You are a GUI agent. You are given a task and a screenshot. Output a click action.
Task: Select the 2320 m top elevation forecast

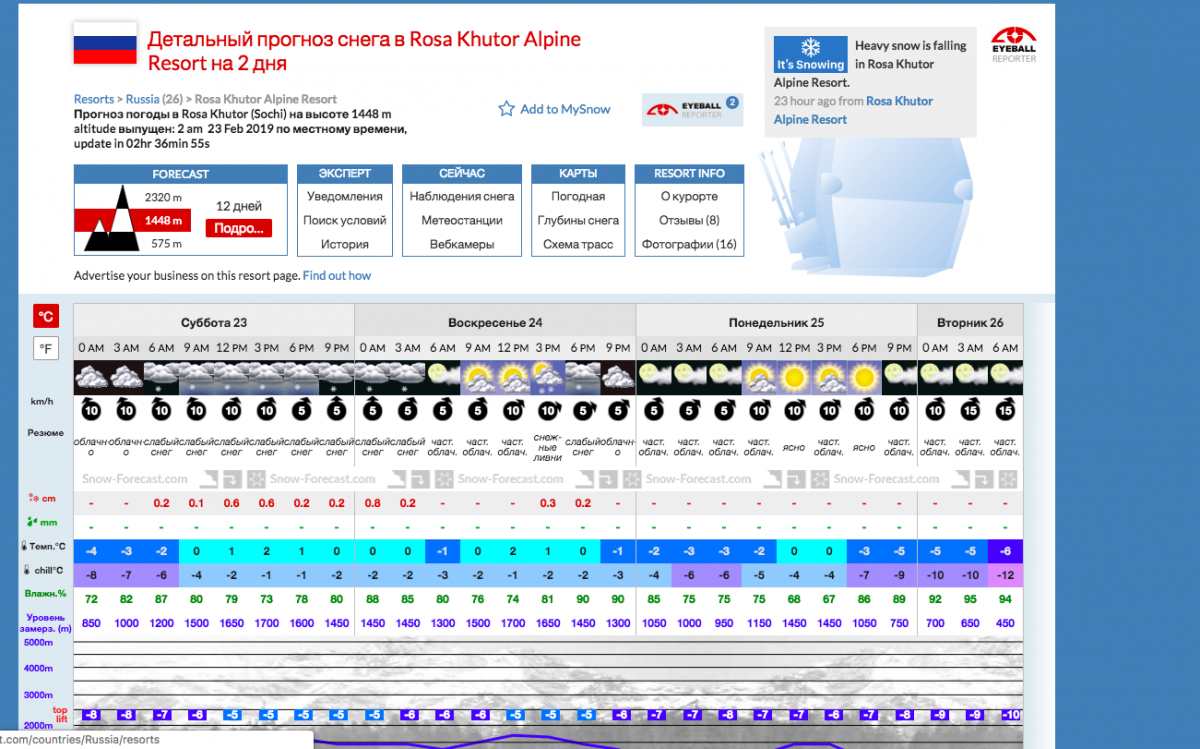[x=163, y=198]
